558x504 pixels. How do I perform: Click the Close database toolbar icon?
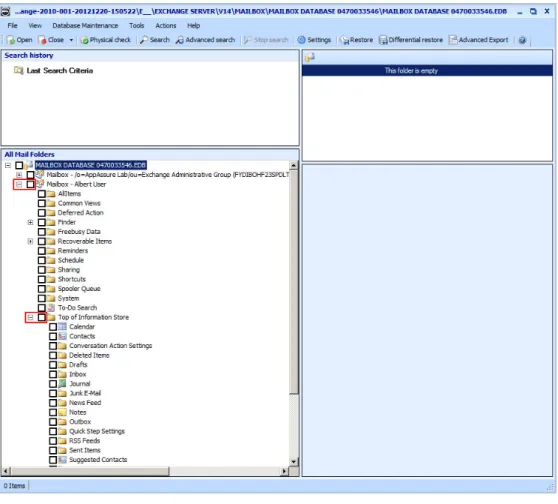42,40
